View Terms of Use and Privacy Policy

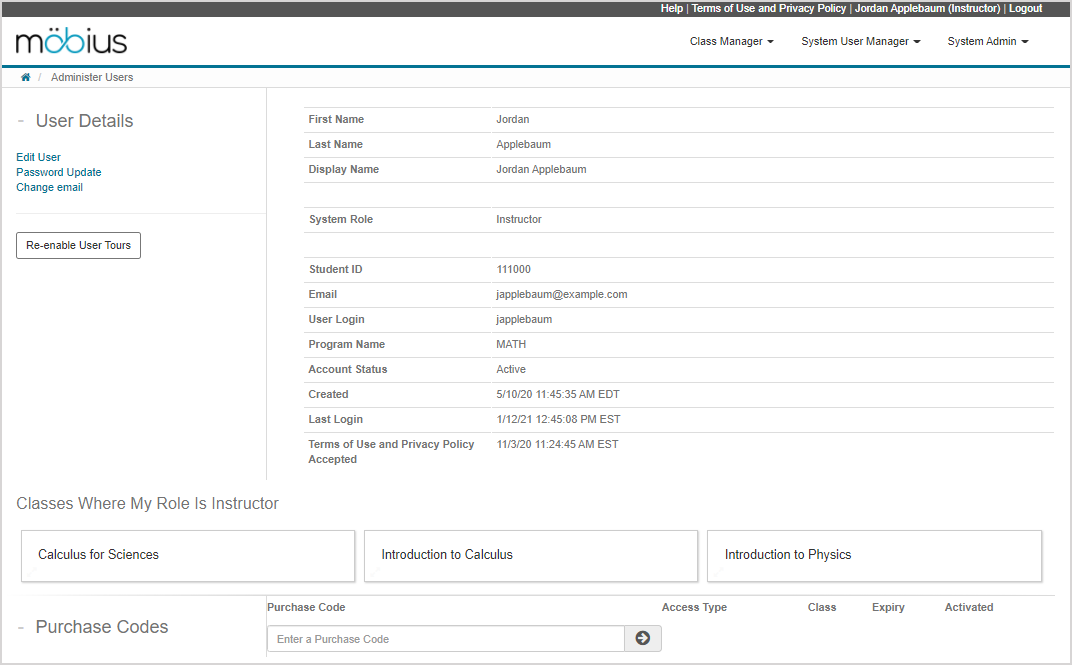(x=769, y=8)
